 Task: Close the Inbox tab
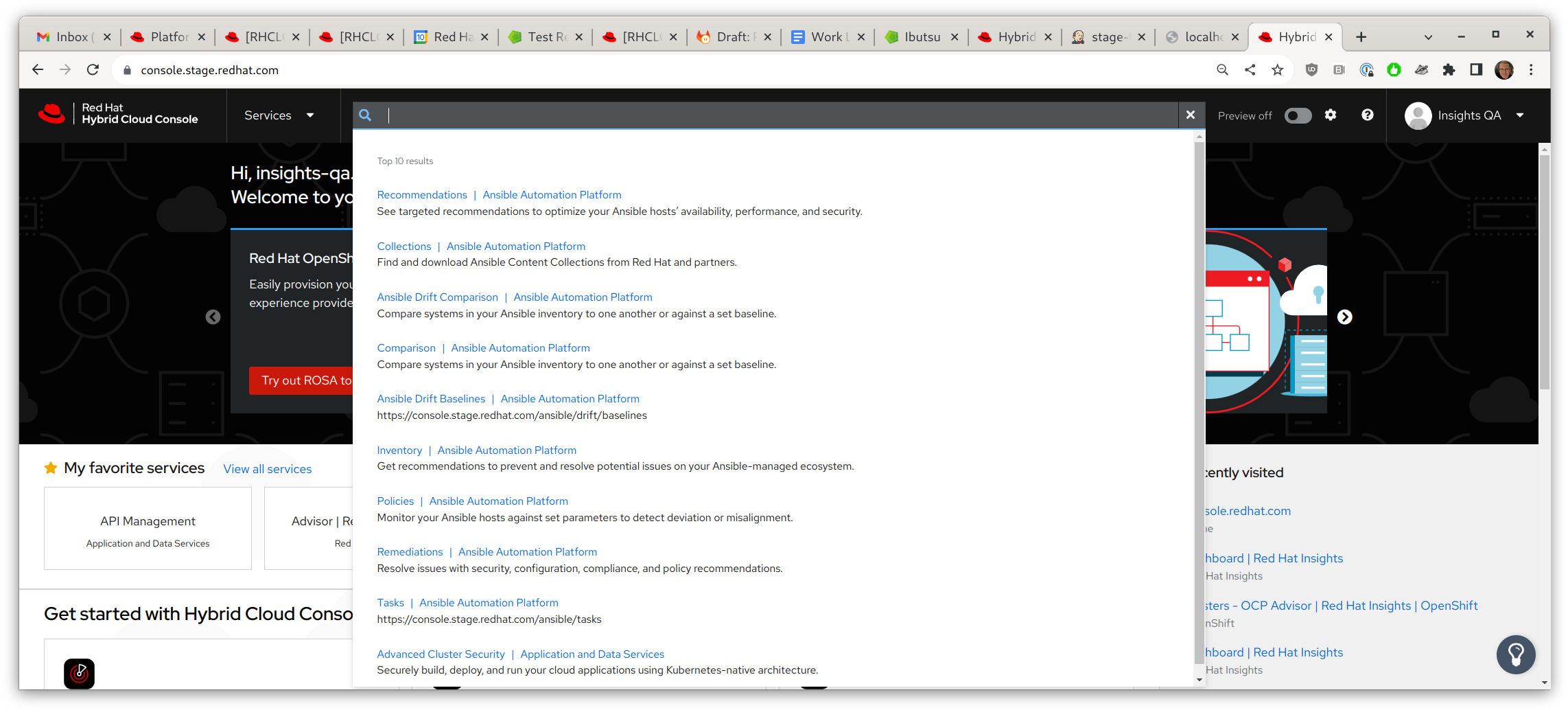[x=107, y=36]
